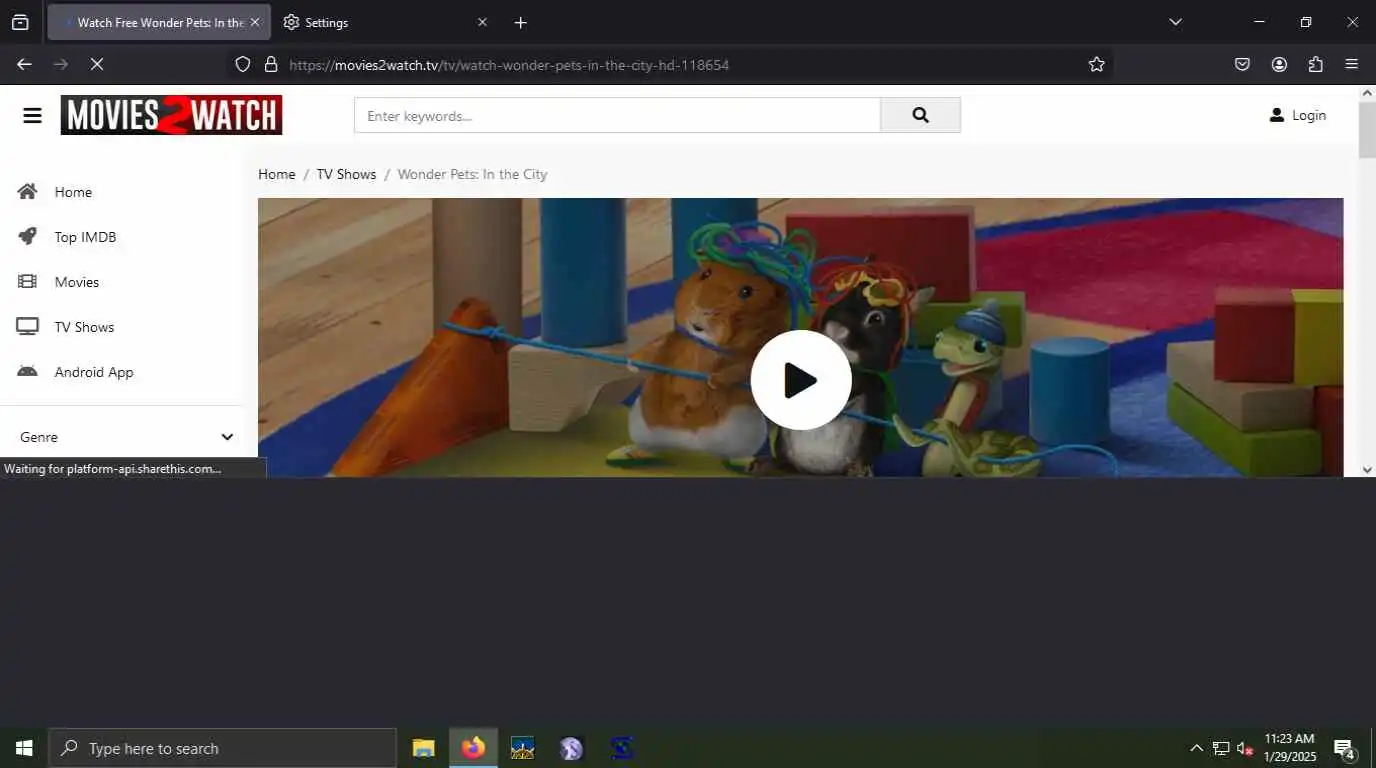Click the magnifier search button
This screenshot has width=1376, height=768.
click(920, 115)
